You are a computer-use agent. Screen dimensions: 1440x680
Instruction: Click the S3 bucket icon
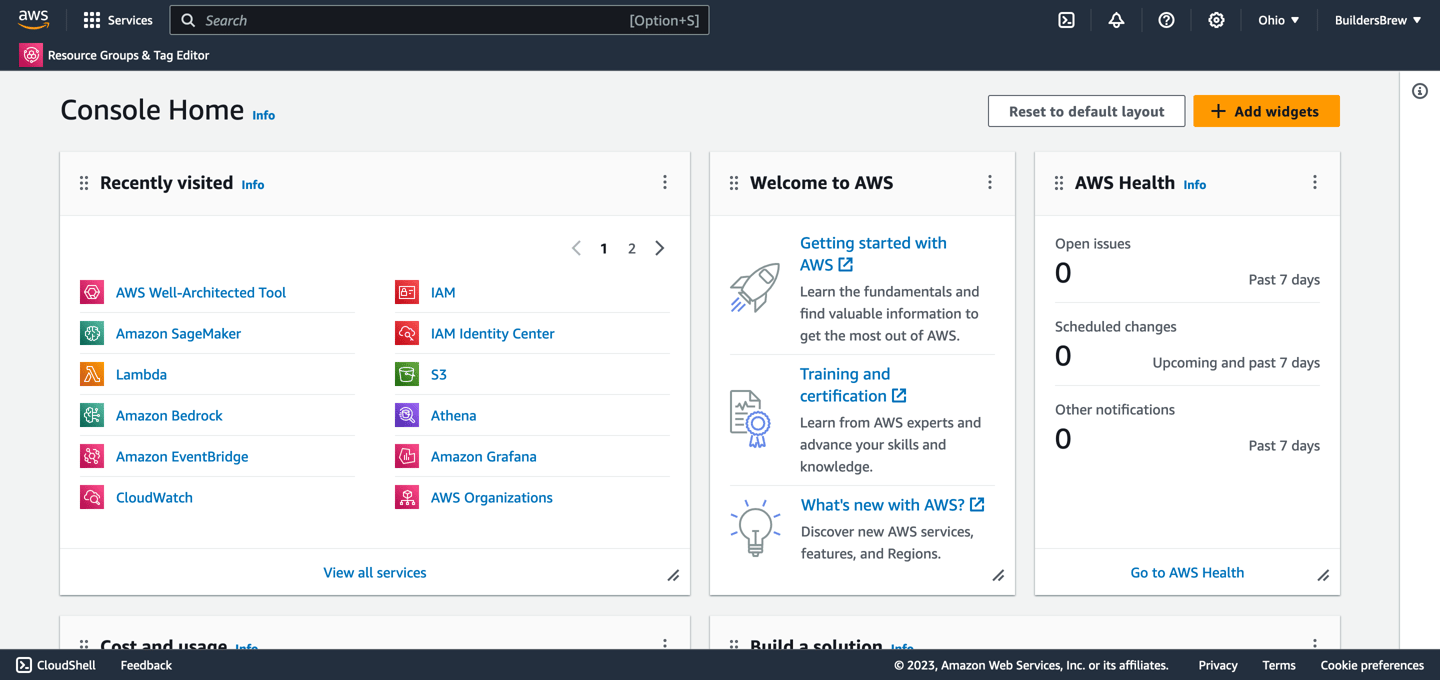(x=407, y=375)
